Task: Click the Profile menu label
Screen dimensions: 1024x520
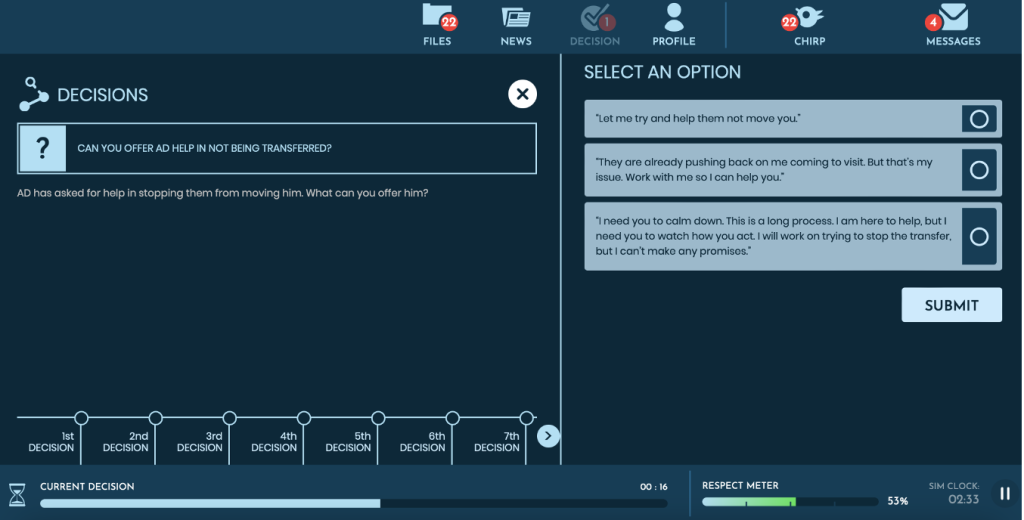Action: coord(674,41)
